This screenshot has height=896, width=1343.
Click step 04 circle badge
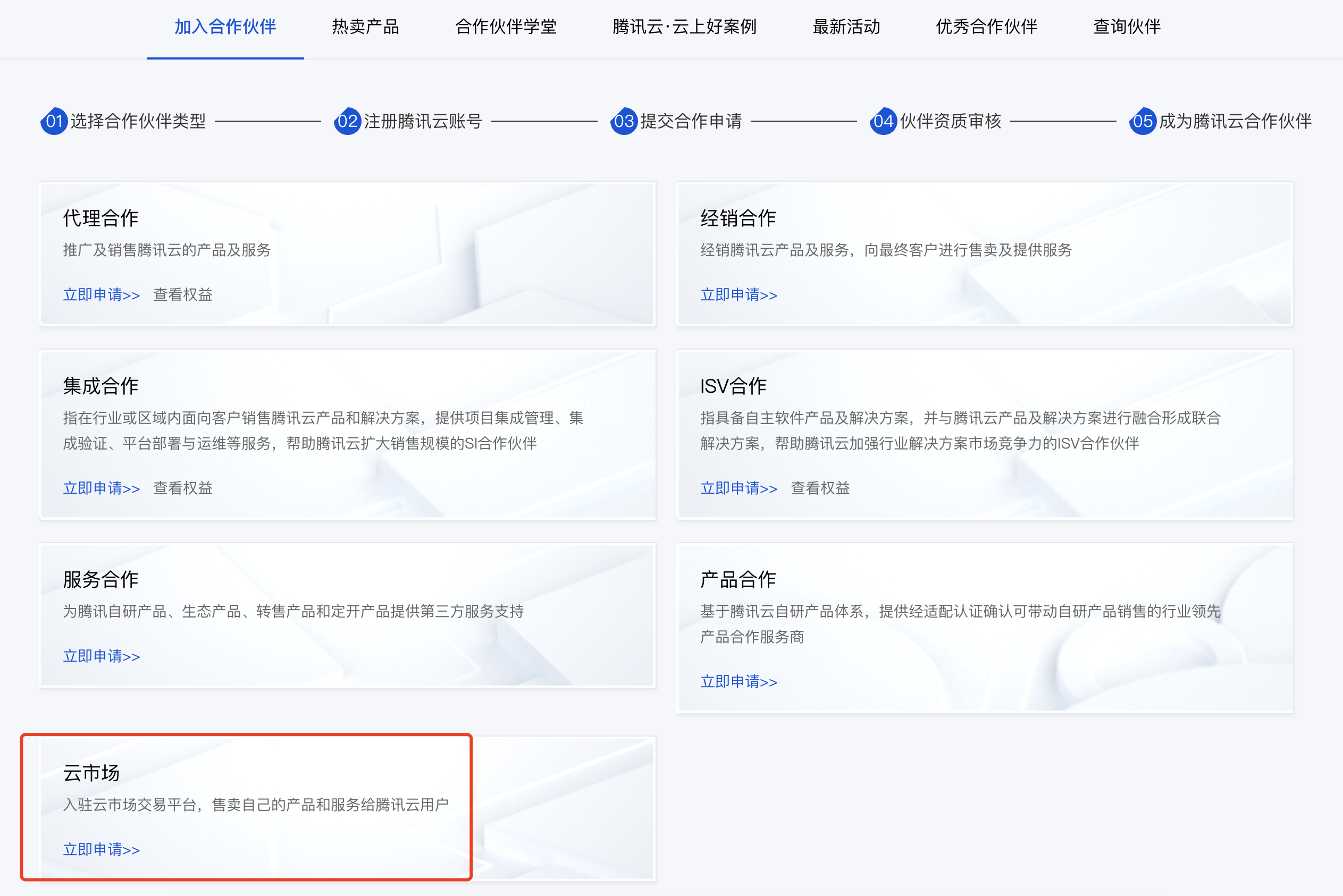883,121
